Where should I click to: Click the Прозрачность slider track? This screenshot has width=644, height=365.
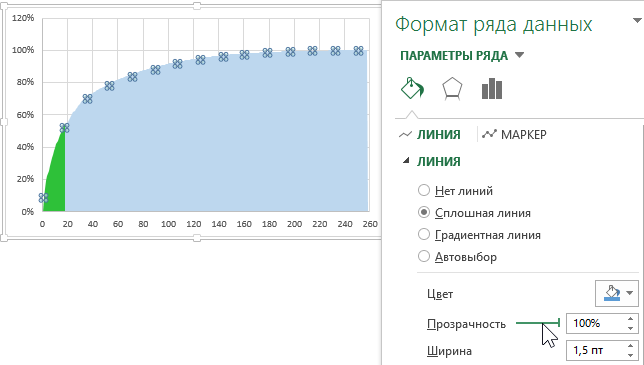(538, 323)
